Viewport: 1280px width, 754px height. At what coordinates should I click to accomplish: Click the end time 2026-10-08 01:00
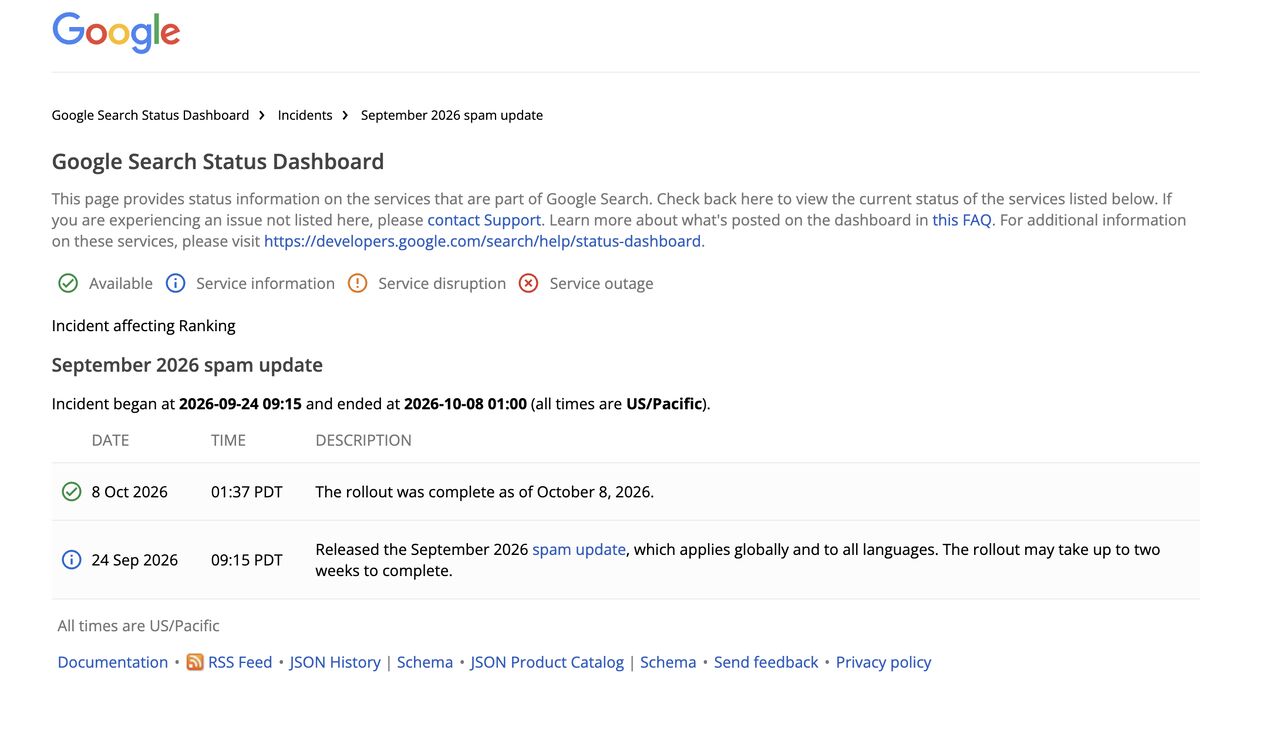click(x=465, y=404)
